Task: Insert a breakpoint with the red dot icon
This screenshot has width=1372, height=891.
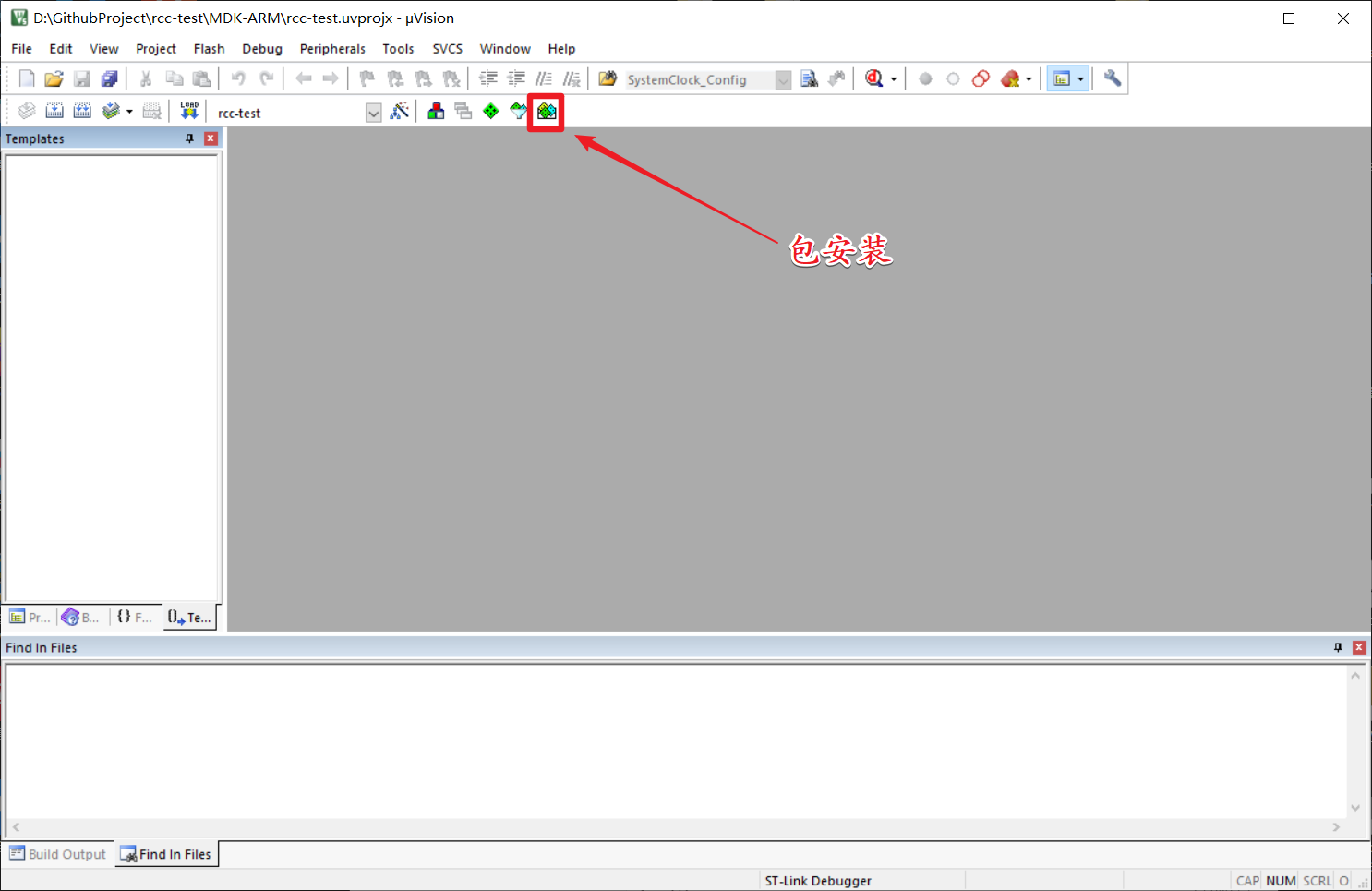Action: click(x=925, y=79)
